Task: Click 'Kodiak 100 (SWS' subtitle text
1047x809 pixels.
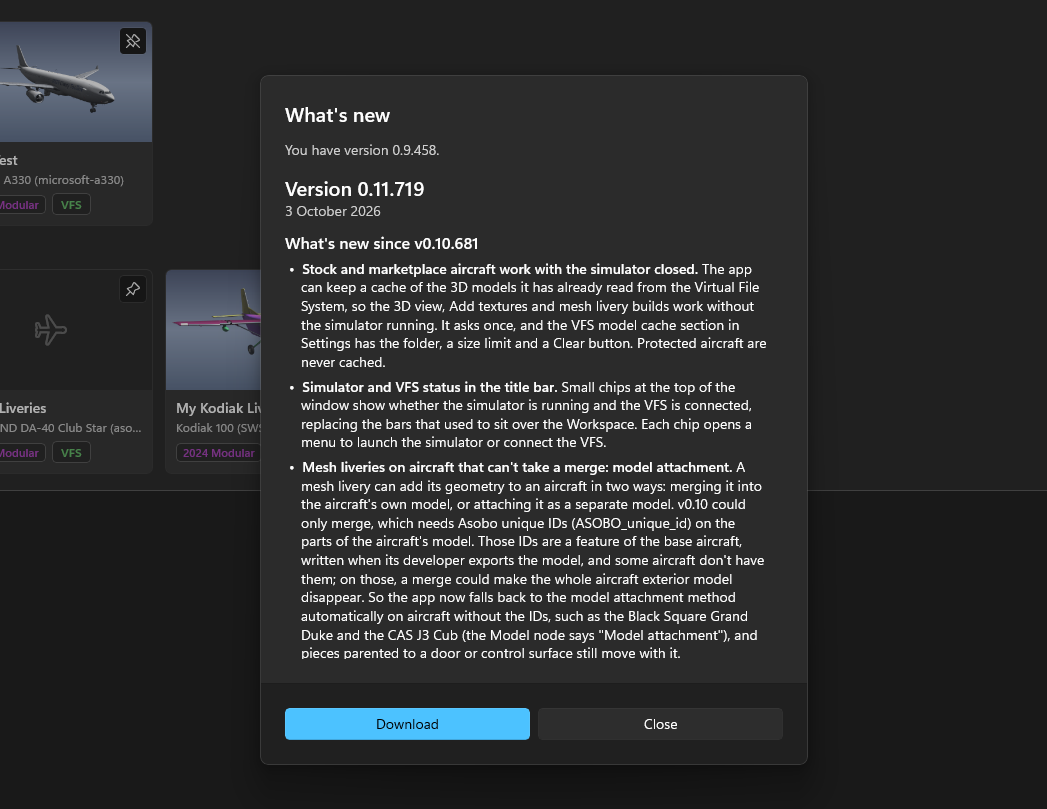Action: [x=218, y=428]
